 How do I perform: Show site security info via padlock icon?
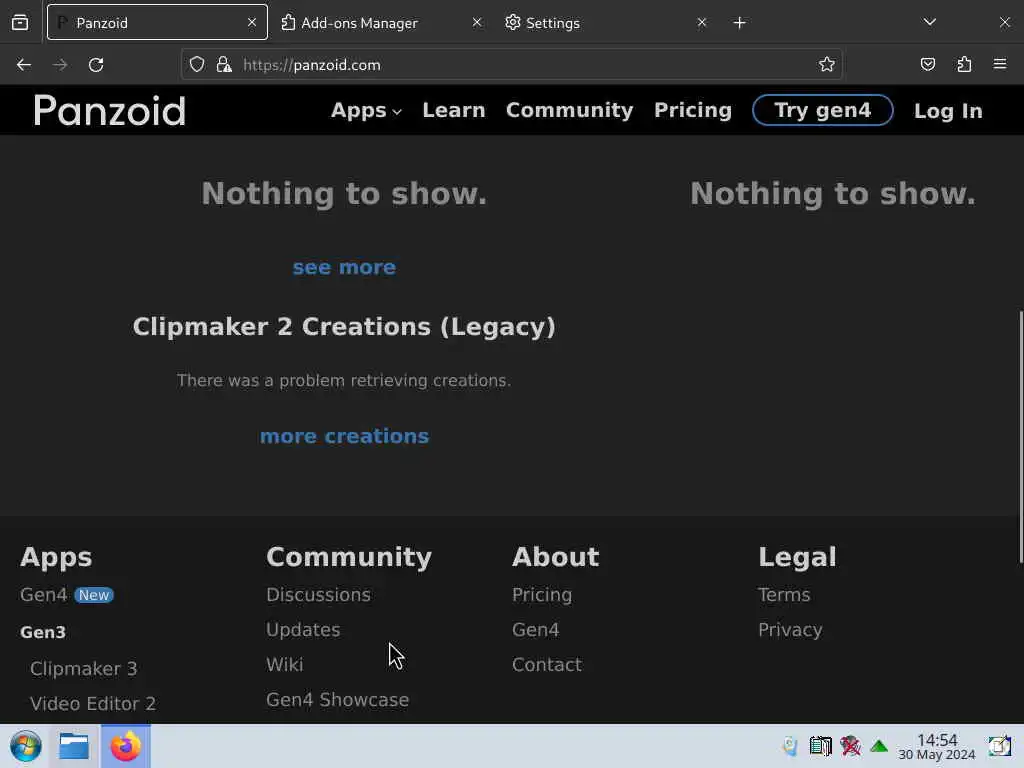coord(224,65)
